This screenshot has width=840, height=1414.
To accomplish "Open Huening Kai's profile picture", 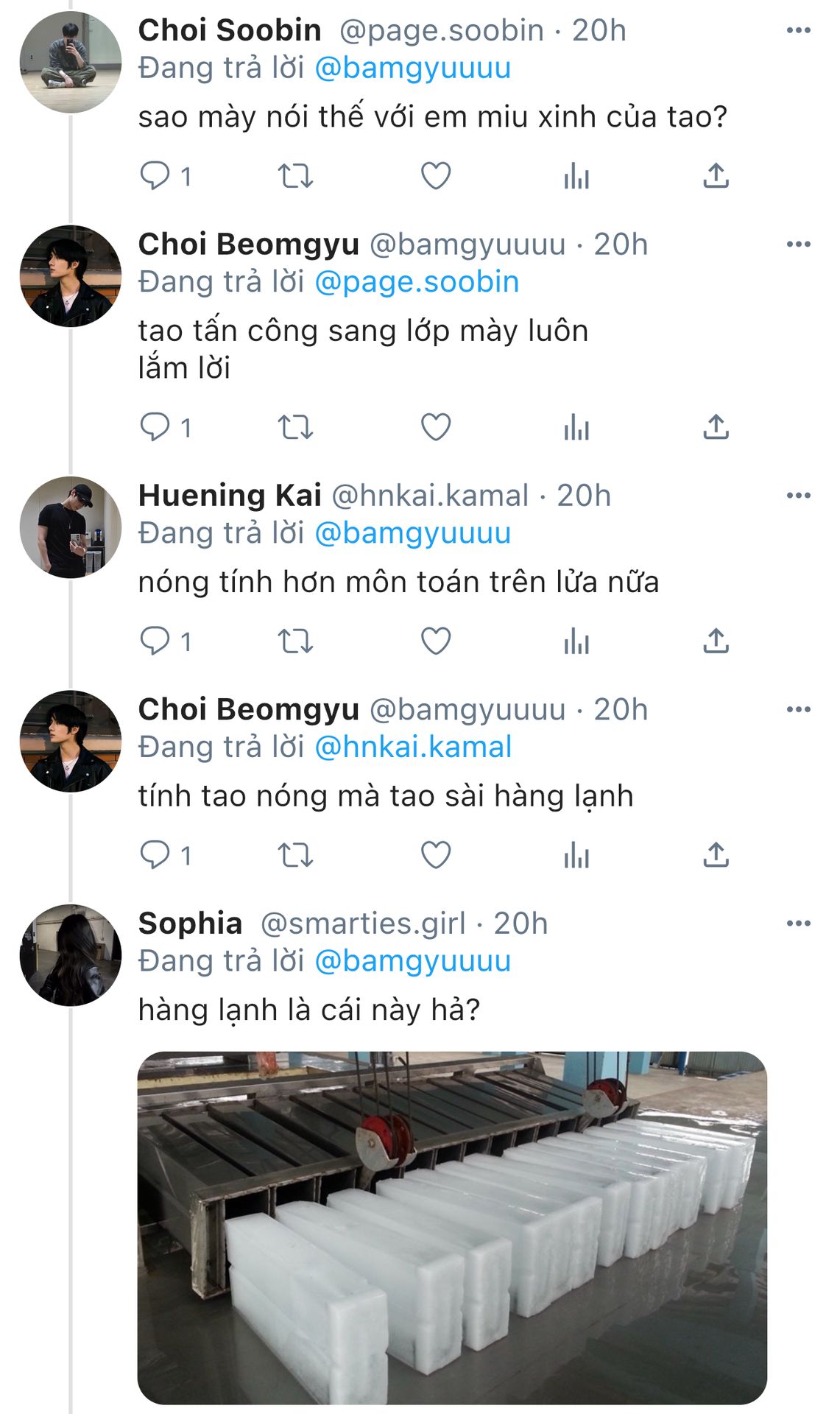I will [71, 527].
